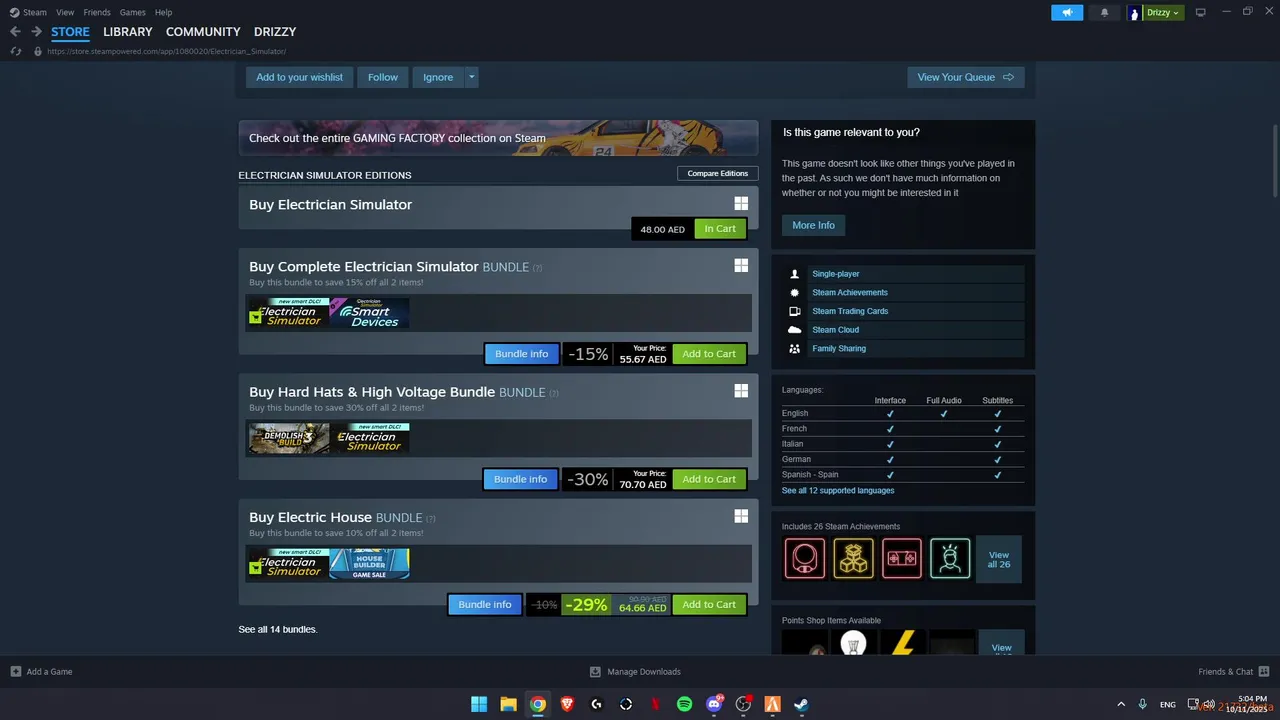Screen dimensions: 1280x720
Task: Open the first pink circular achievement icon
Action: click(805, 558)
